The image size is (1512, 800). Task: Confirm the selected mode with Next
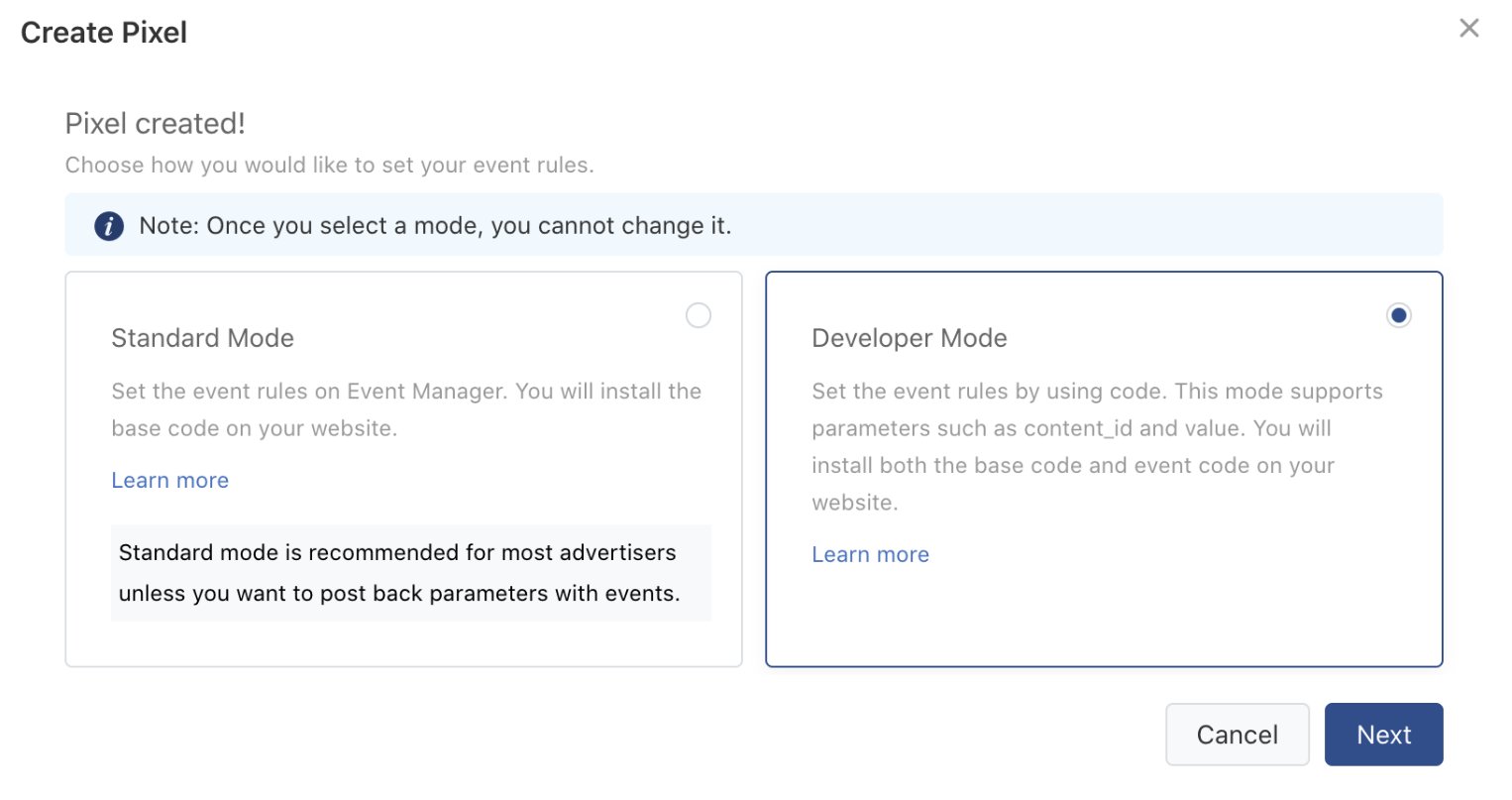point(1383,734)
